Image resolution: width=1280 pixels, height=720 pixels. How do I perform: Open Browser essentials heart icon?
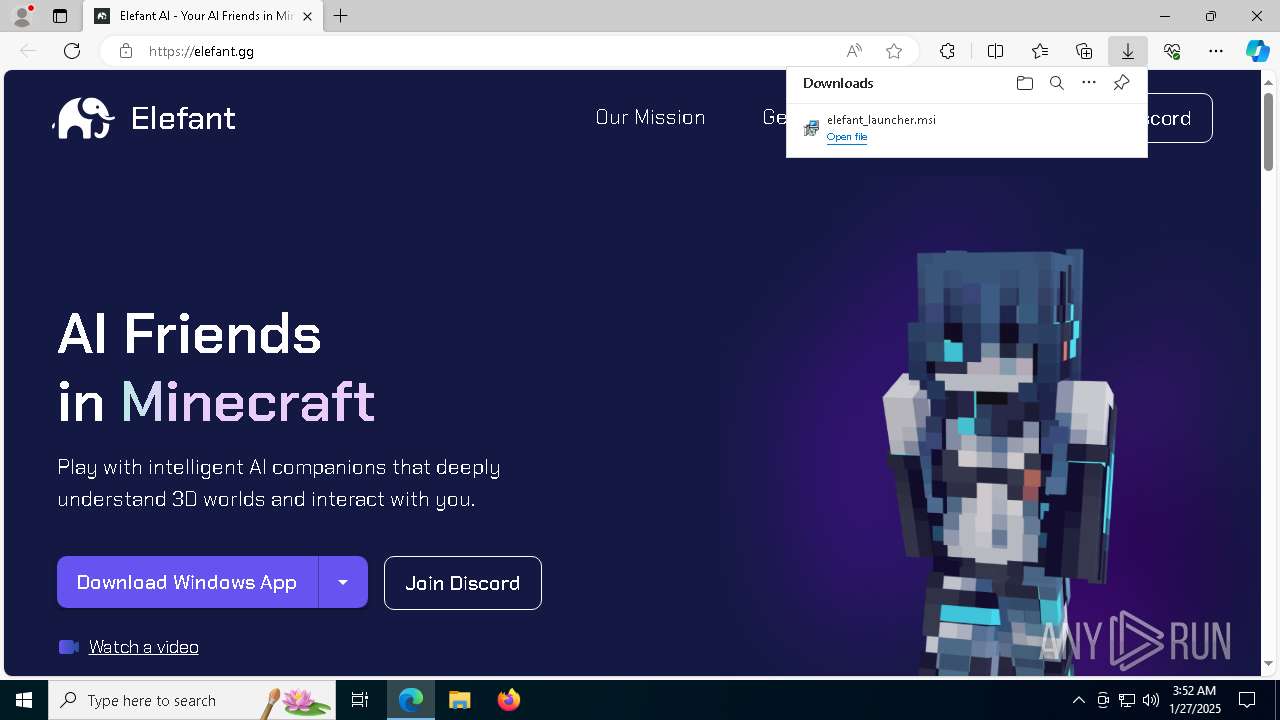click(x=1172, y=51)
